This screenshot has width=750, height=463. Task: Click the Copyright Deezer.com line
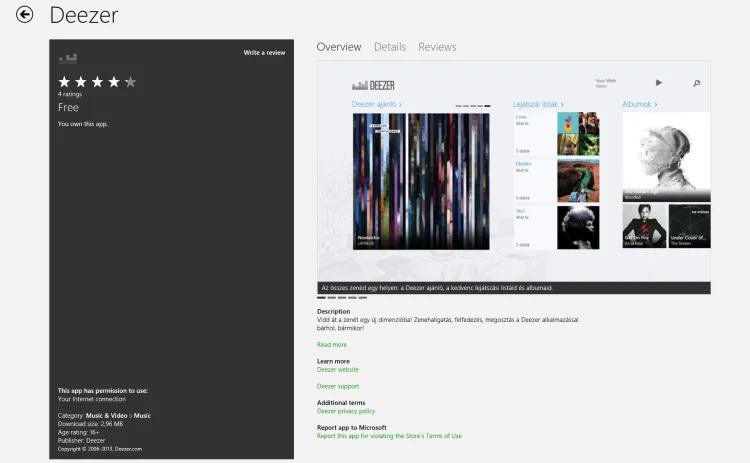99,449
